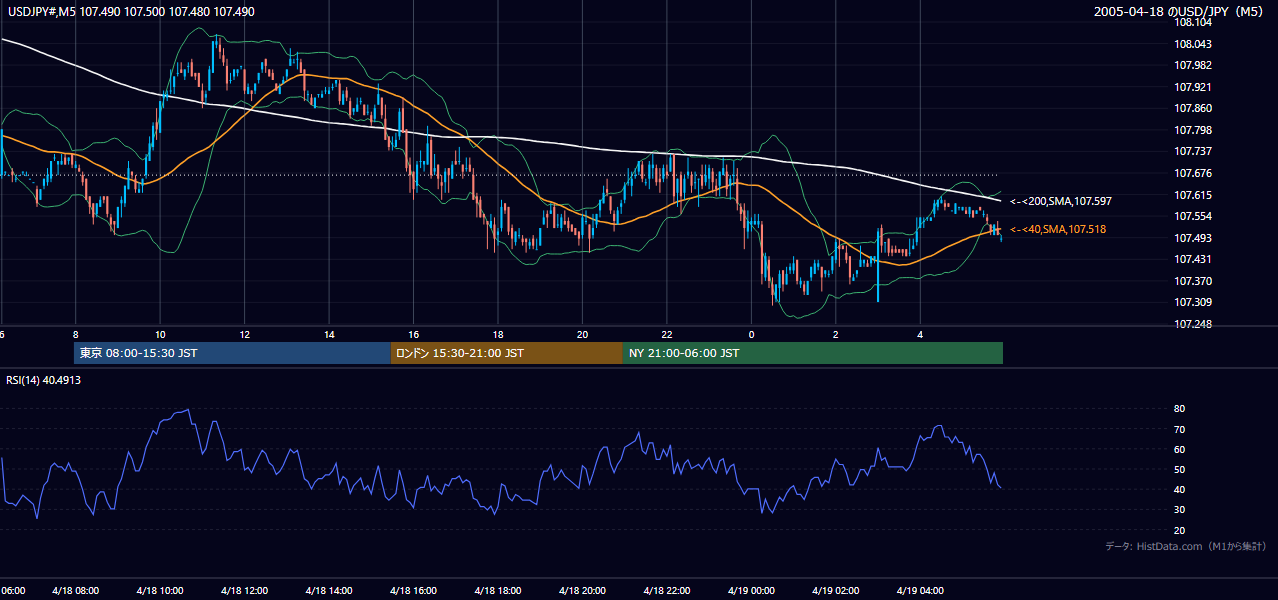1278x600 pixels.
Task: Click hour mark 22 under the price chart
Action: coord(667,334)
